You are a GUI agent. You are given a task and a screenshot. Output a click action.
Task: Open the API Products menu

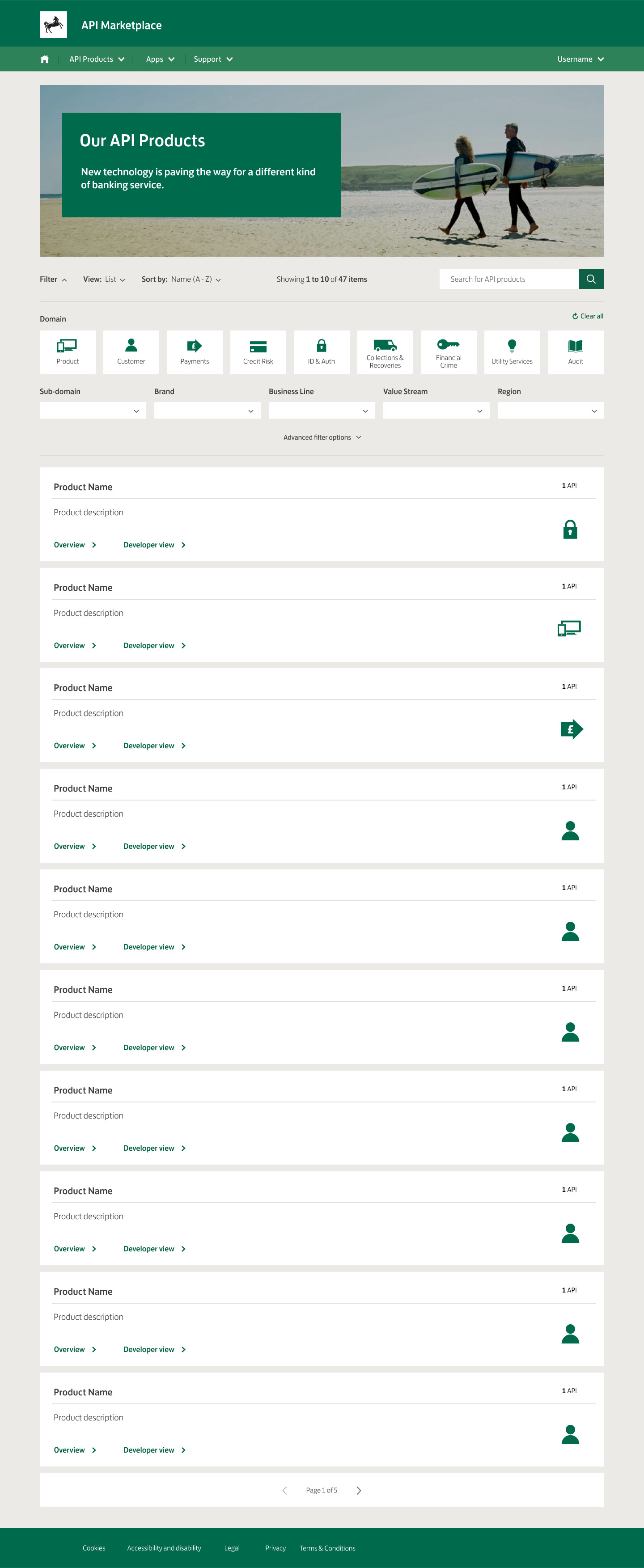[97, 59]
